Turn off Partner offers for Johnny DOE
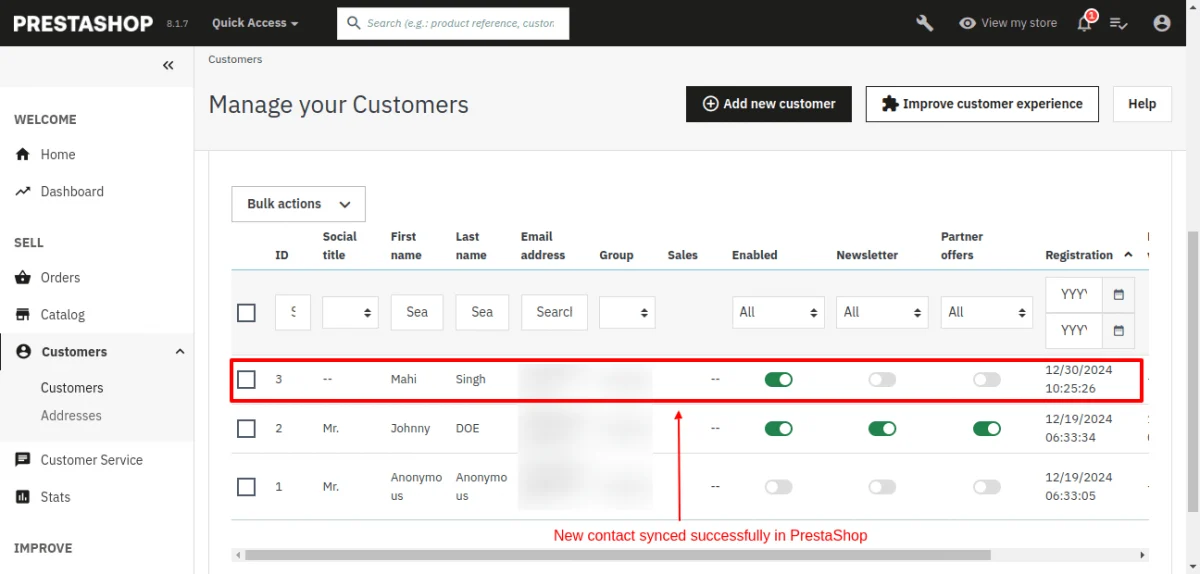 [986, 428]
